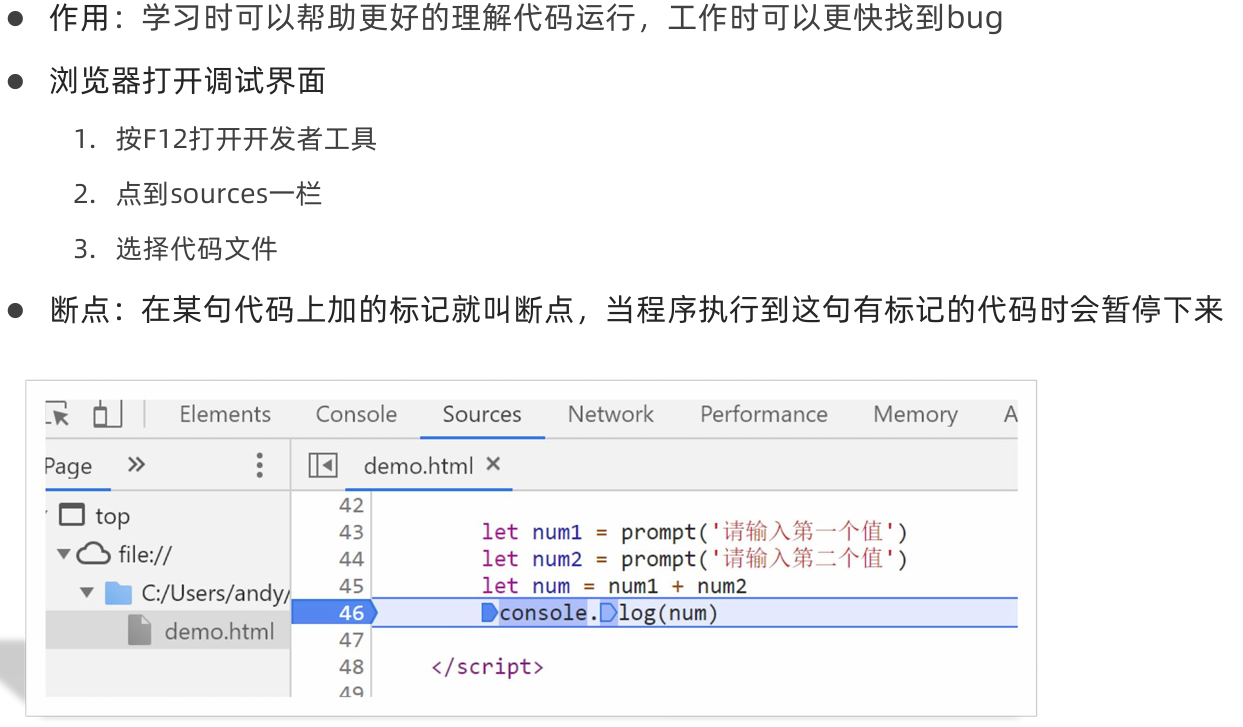Open the Elements tab
The image size is (1243, 727).
click(225, 414)
